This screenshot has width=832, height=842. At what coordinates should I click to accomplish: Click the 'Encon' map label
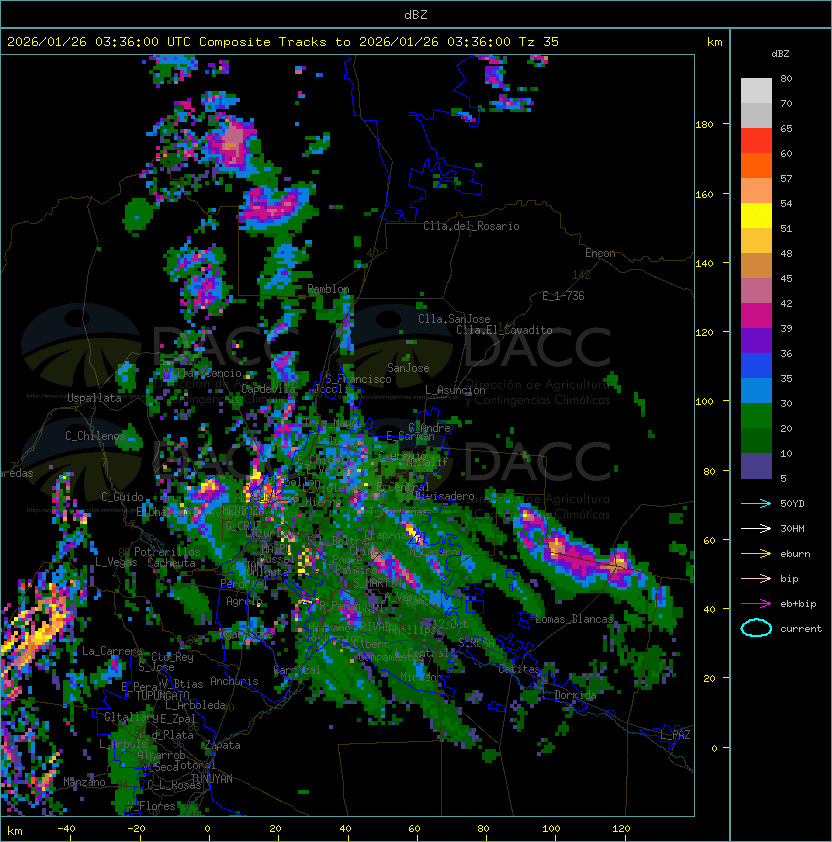[600, 253]
